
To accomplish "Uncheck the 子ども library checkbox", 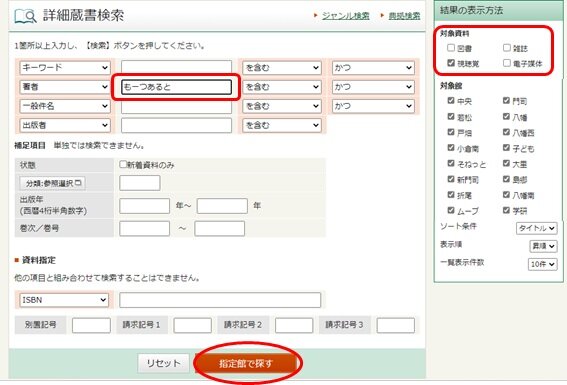I will click(506, 147).
